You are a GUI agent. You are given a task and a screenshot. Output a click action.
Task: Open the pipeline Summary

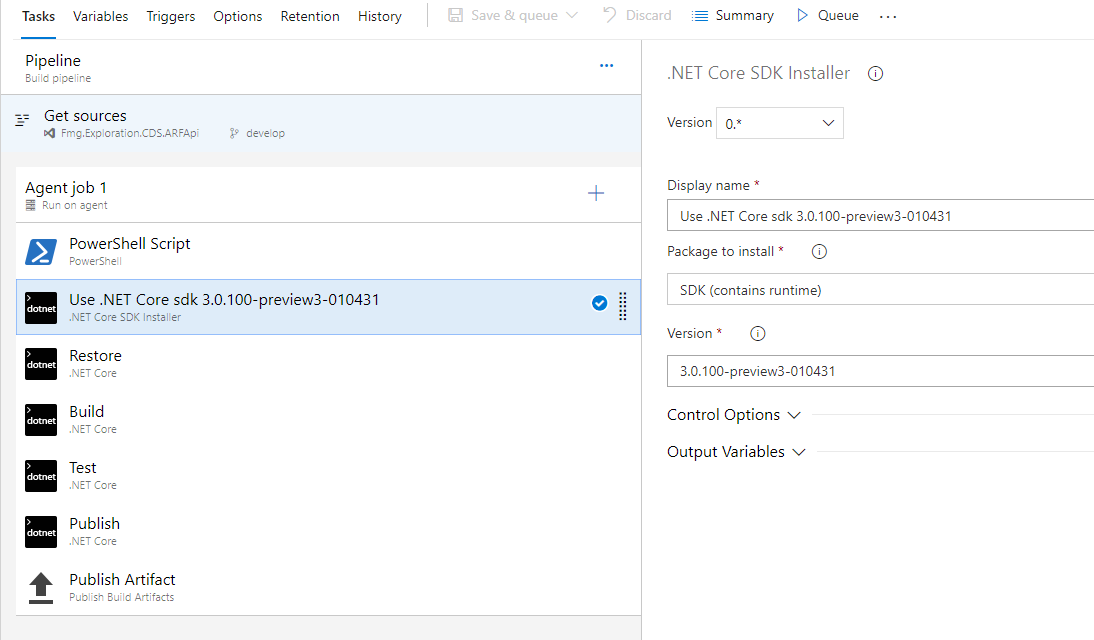pos(733,15)
